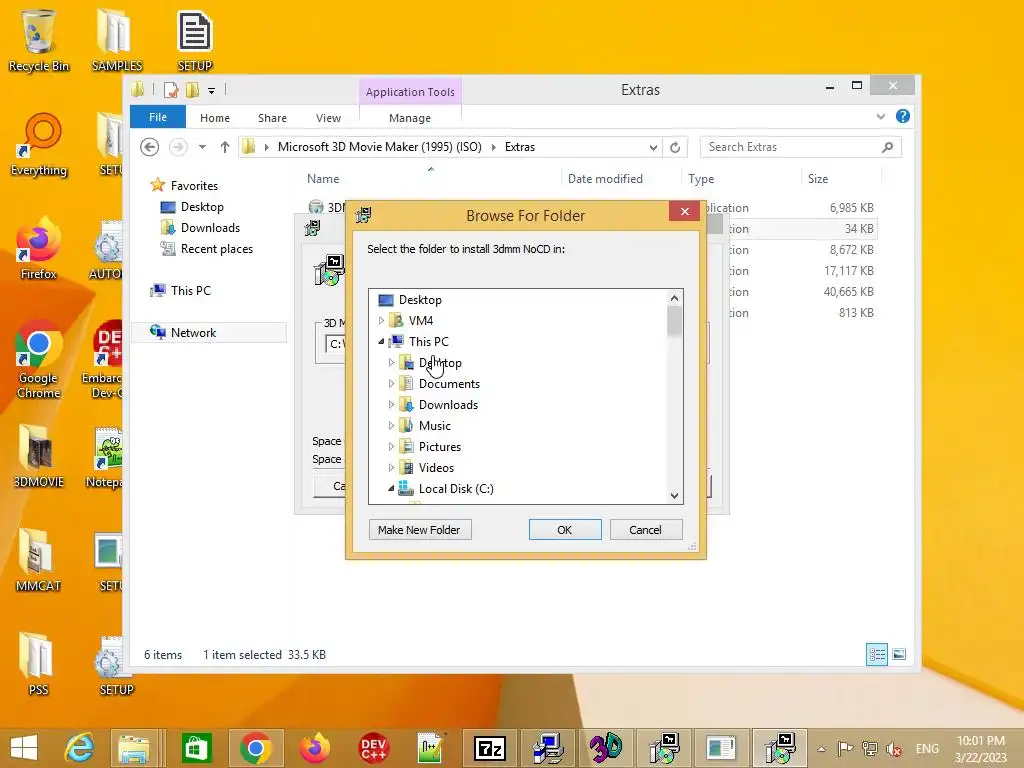
Task: Open the Share ribbon tab
Action: [x=272, y=118]
